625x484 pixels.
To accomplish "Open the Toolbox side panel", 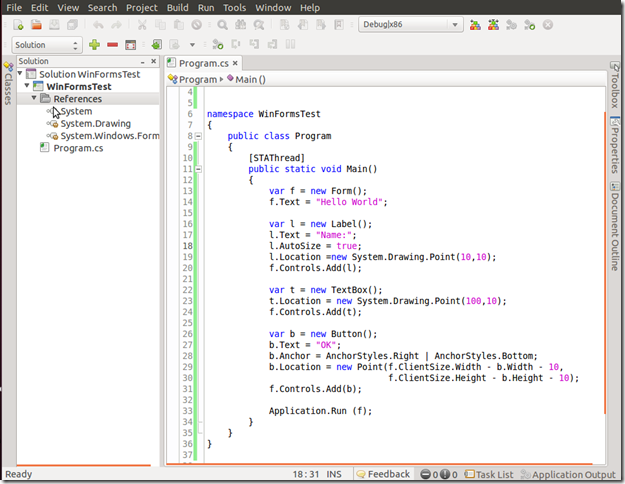I will tap(614, 85).
